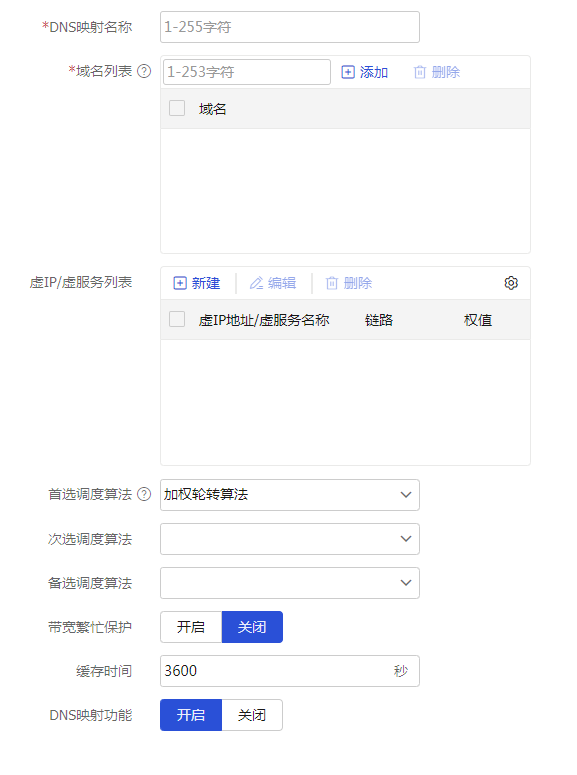The height and width of the screenshot is (775, 577).
Task: Open the 备选调度算法 dropdown list
Action: pos(290,583)
